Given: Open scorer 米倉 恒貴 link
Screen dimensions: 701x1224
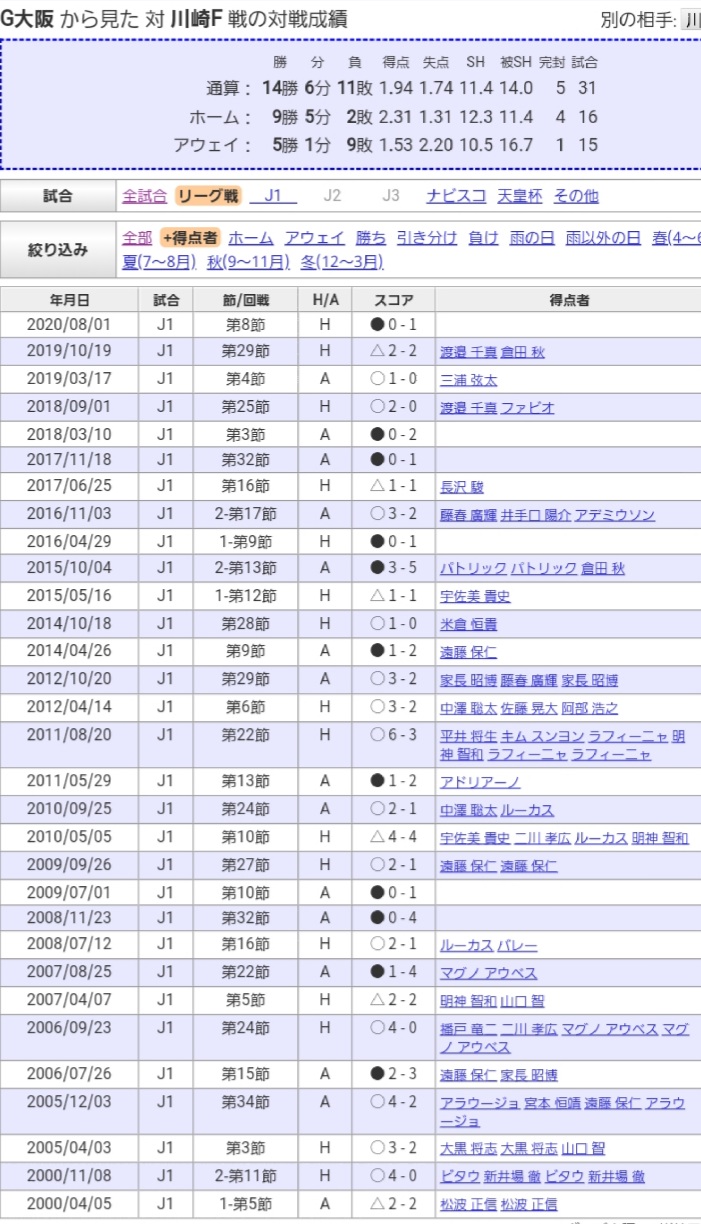Looking at the screenshot, I should pos(469,624).
